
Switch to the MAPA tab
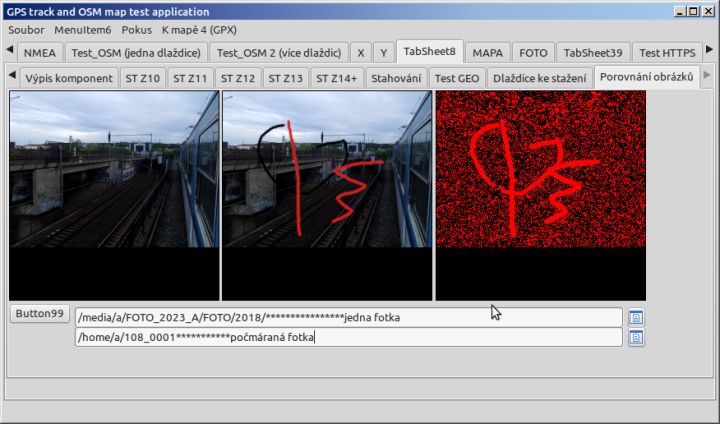click(x=487, y=53)
